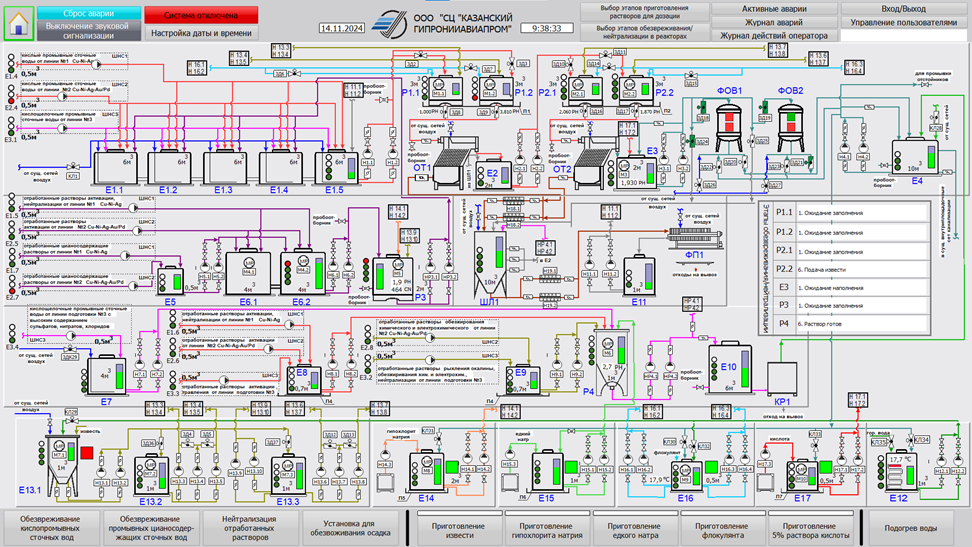The height and width of the screenshot is (547, 972).
Task: Open Обезвреживание кислопромывных сточных вод tab
Action: [x=51, y=528]
